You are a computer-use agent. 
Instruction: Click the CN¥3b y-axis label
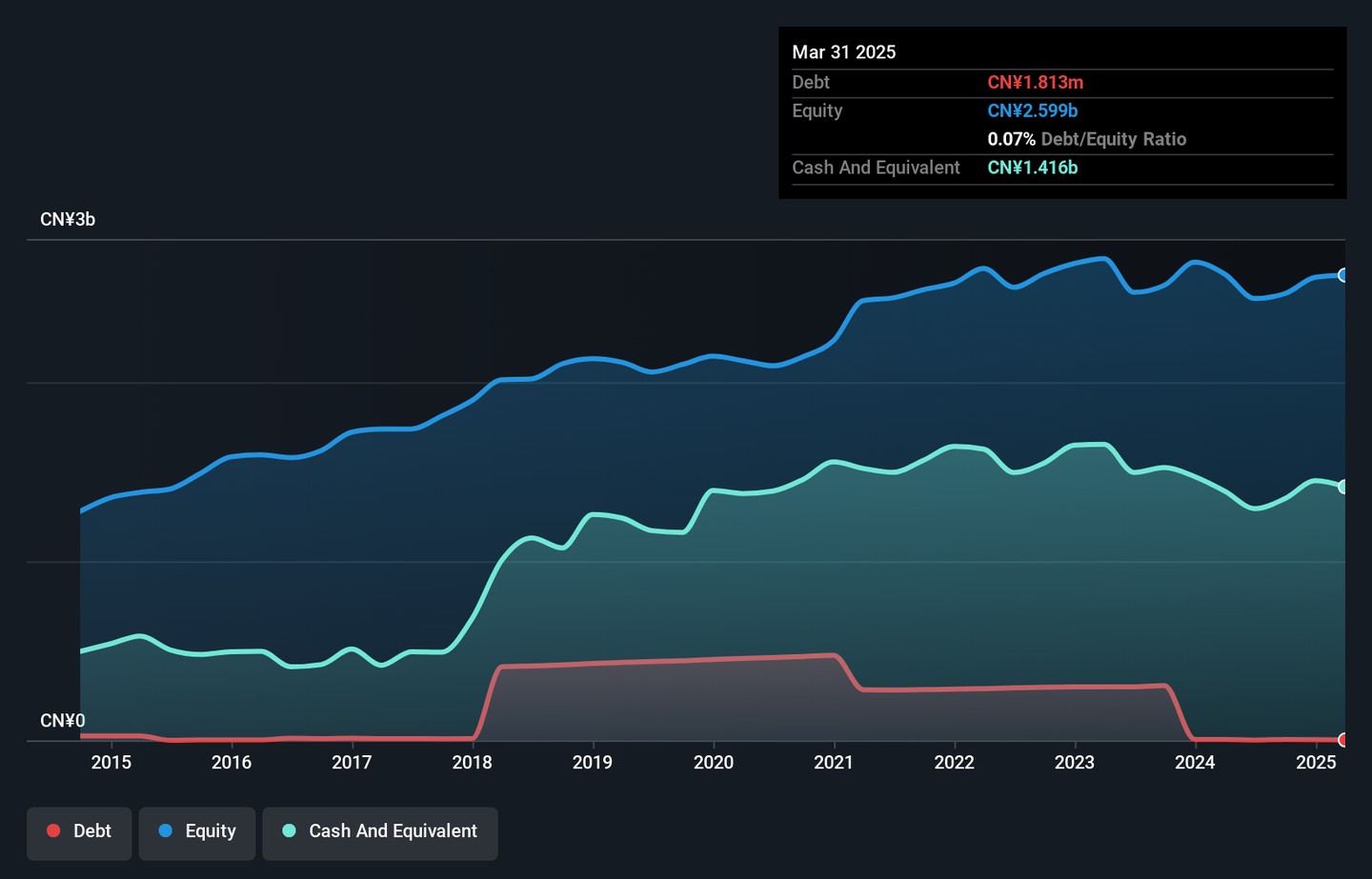[68, 219]
